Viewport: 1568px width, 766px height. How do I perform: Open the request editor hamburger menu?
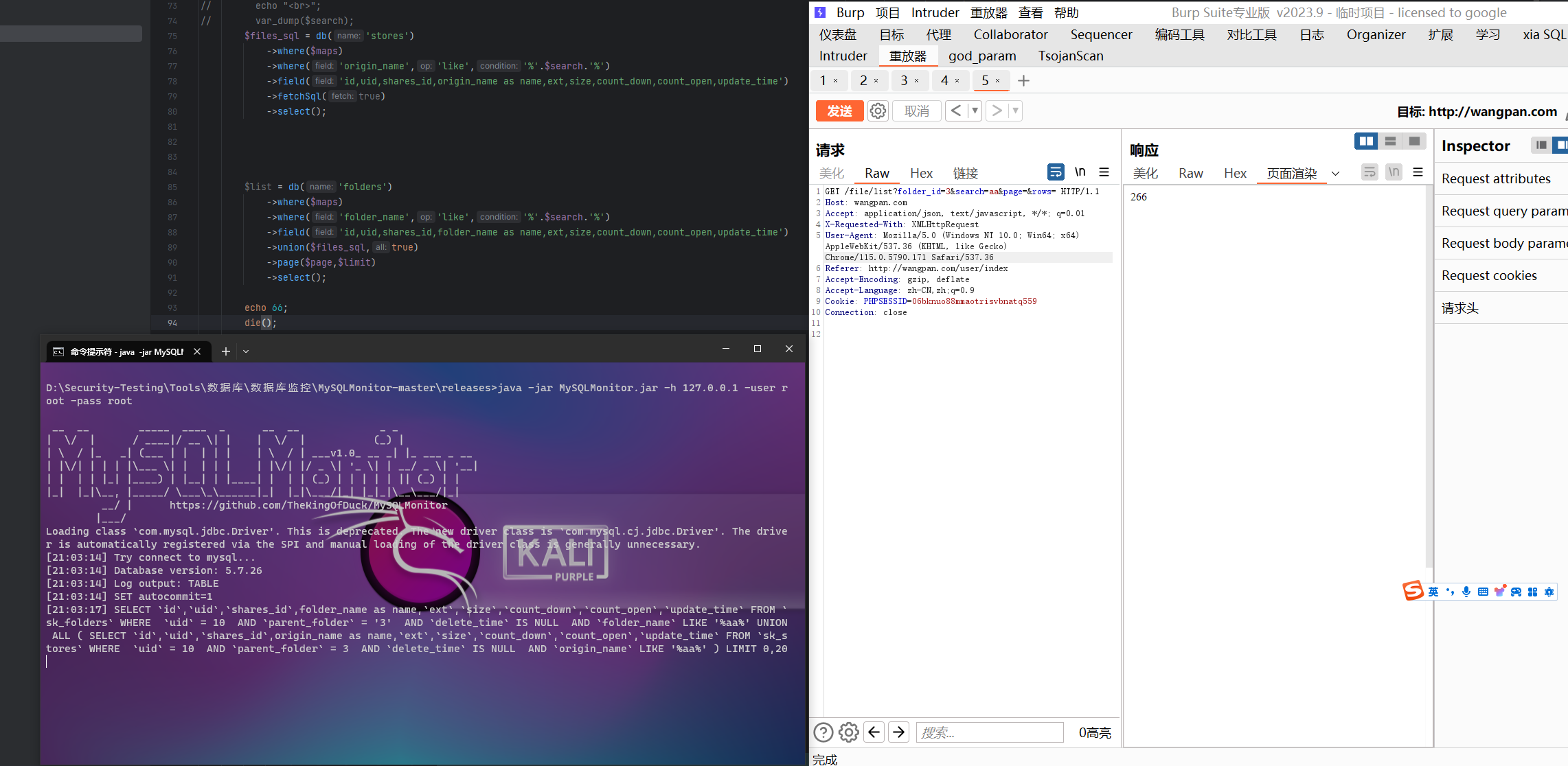pyautogui.click(x=1104, y=172)
